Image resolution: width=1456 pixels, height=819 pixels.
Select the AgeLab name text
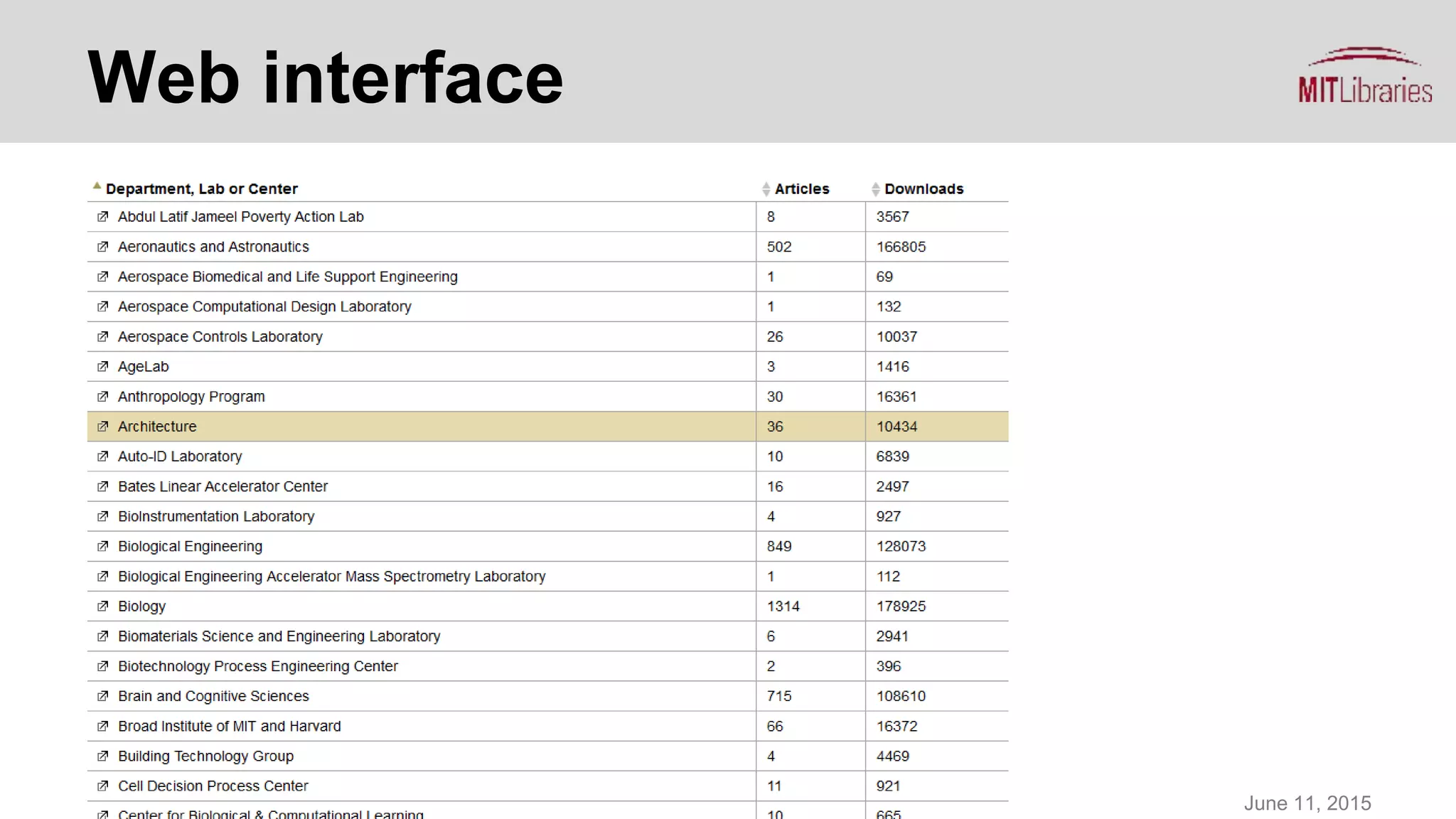click(x=144, y=367)
